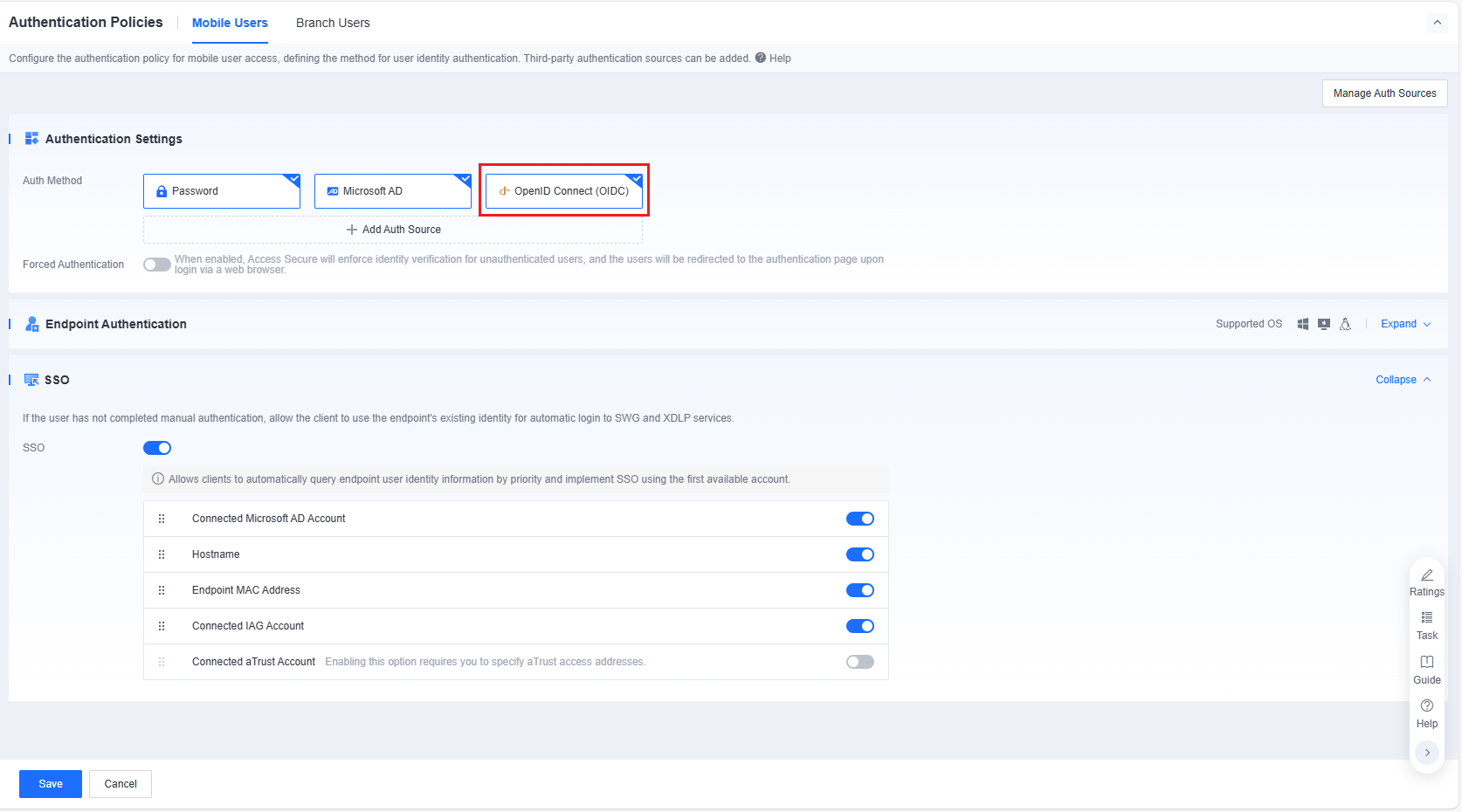Click the drag handle beside Hostname

(162, 554)
